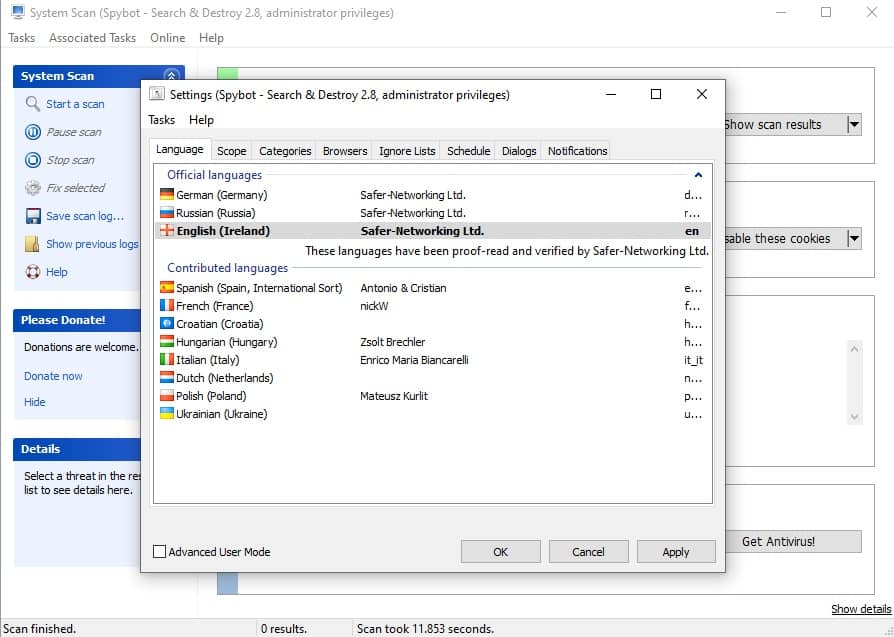This screenshot has width=894, height=637.
Task: Click the Donate now link
Action: (x=53, y=376)
